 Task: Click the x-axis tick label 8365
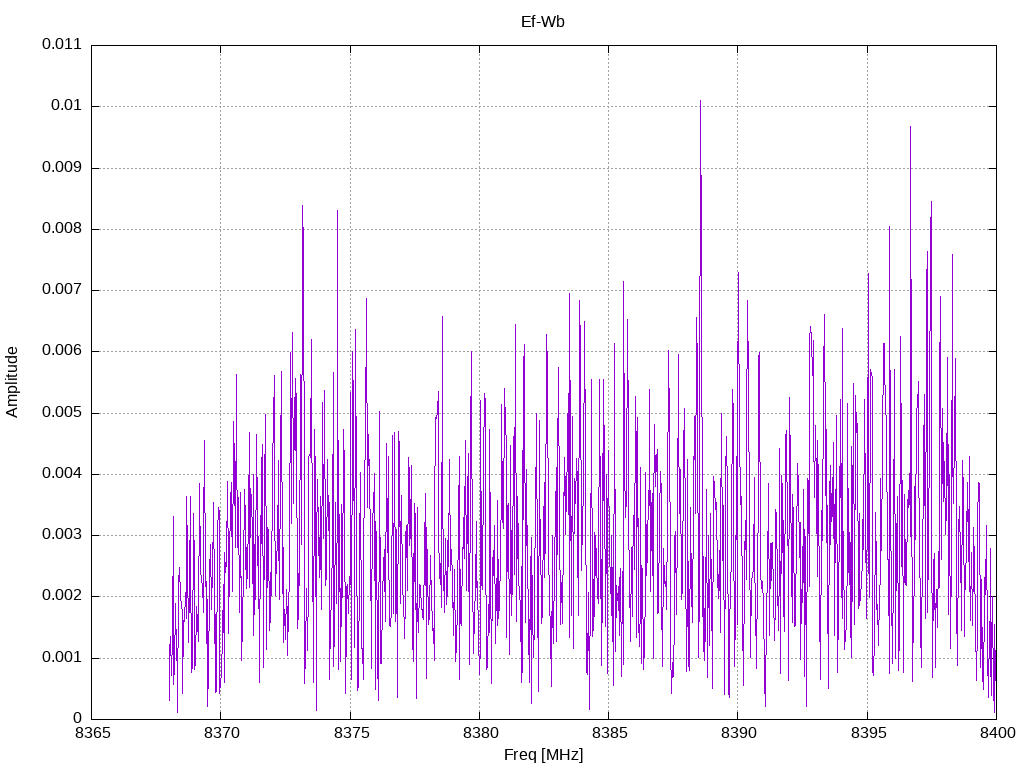point(93,733)
